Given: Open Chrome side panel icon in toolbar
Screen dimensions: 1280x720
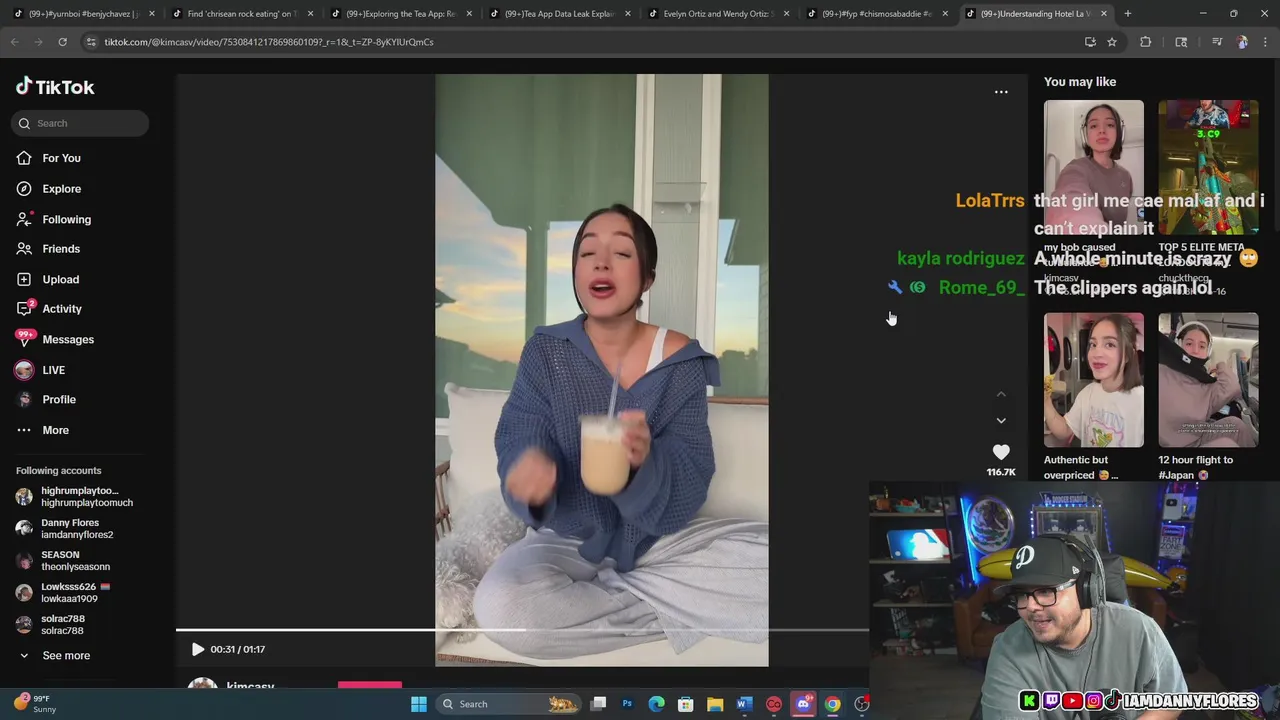Looking at the screenshot, I should tap(1181, 42).
